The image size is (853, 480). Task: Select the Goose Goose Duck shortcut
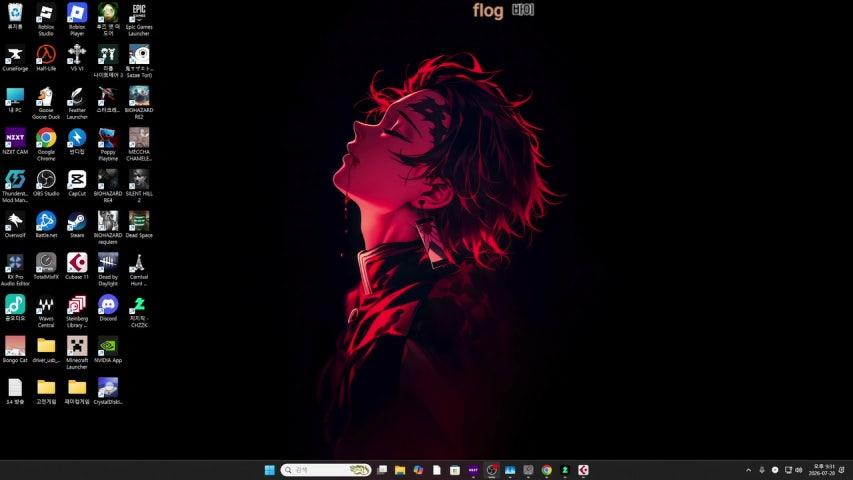coord(46,103)
